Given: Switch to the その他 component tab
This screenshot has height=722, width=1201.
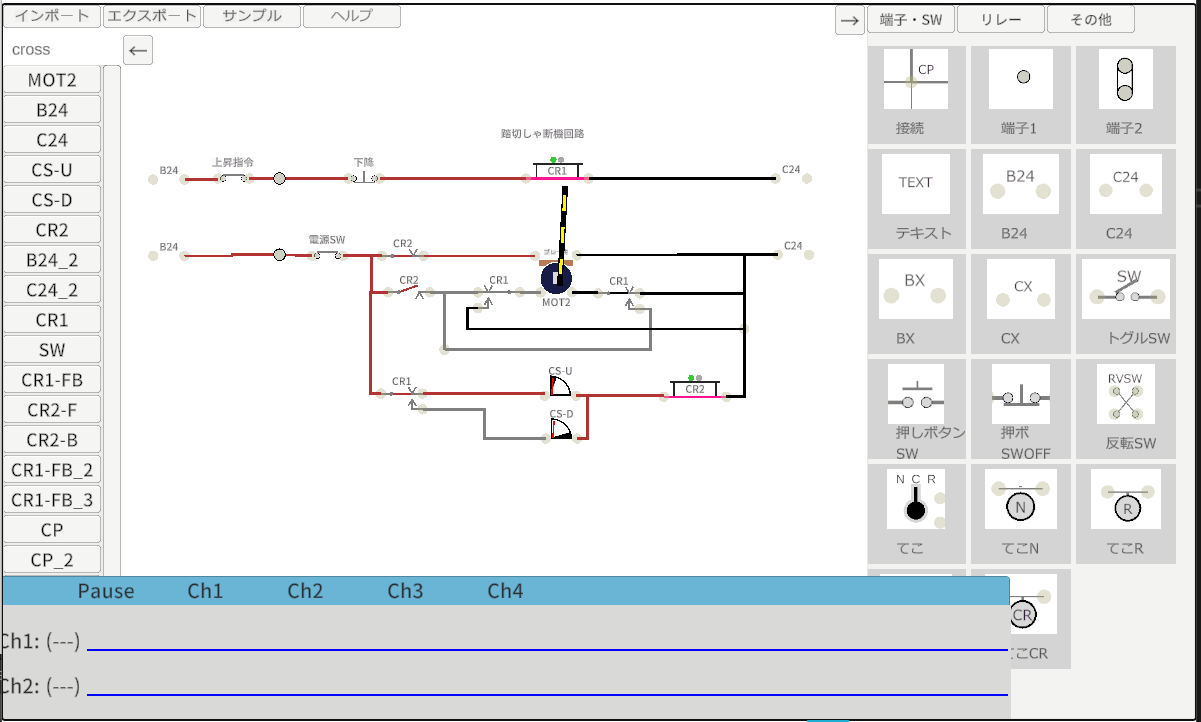Looking at the screenshot, I should pos(1092,19).
